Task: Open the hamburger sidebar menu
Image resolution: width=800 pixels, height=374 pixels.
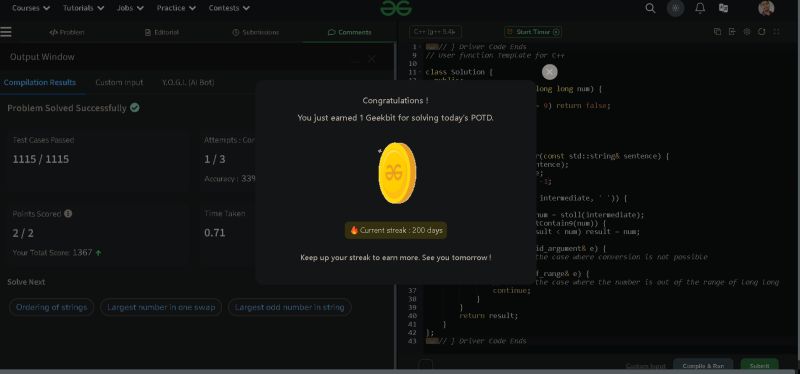Action: click(6, 32)
